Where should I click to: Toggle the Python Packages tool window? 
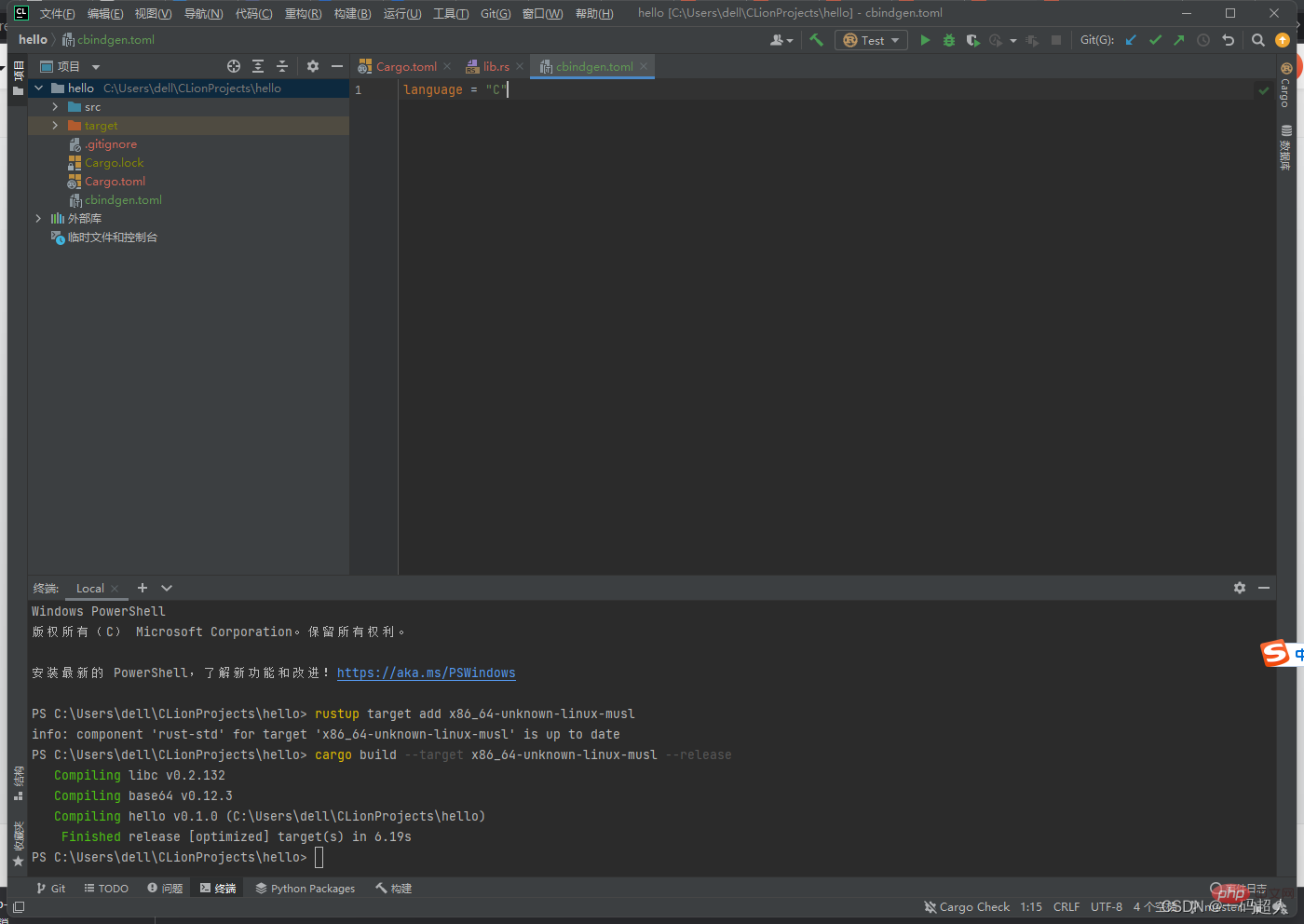(x=306, y=889)
